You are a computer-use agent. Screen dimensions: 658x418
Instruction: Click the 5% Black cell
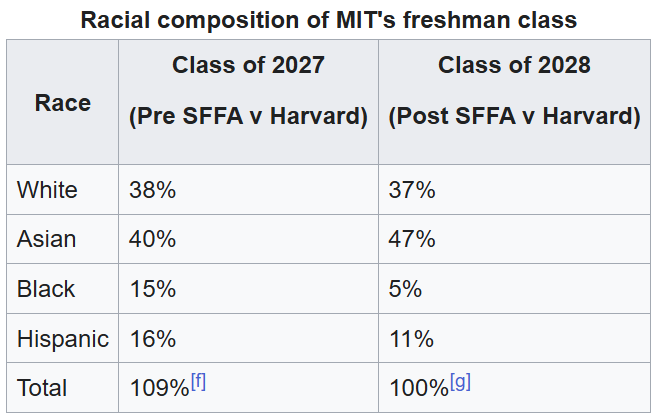tap(514, 289)
